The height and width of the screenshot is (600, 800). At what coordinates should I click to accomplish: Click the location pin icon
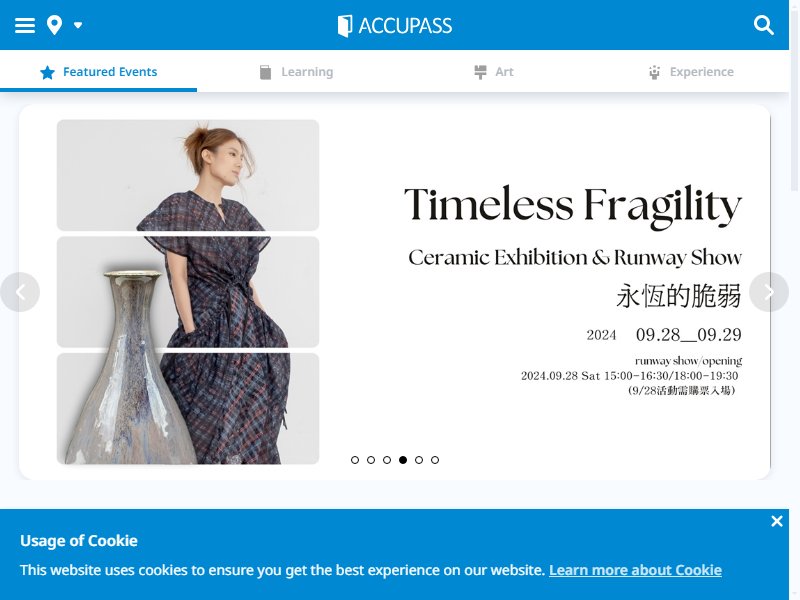54,25
